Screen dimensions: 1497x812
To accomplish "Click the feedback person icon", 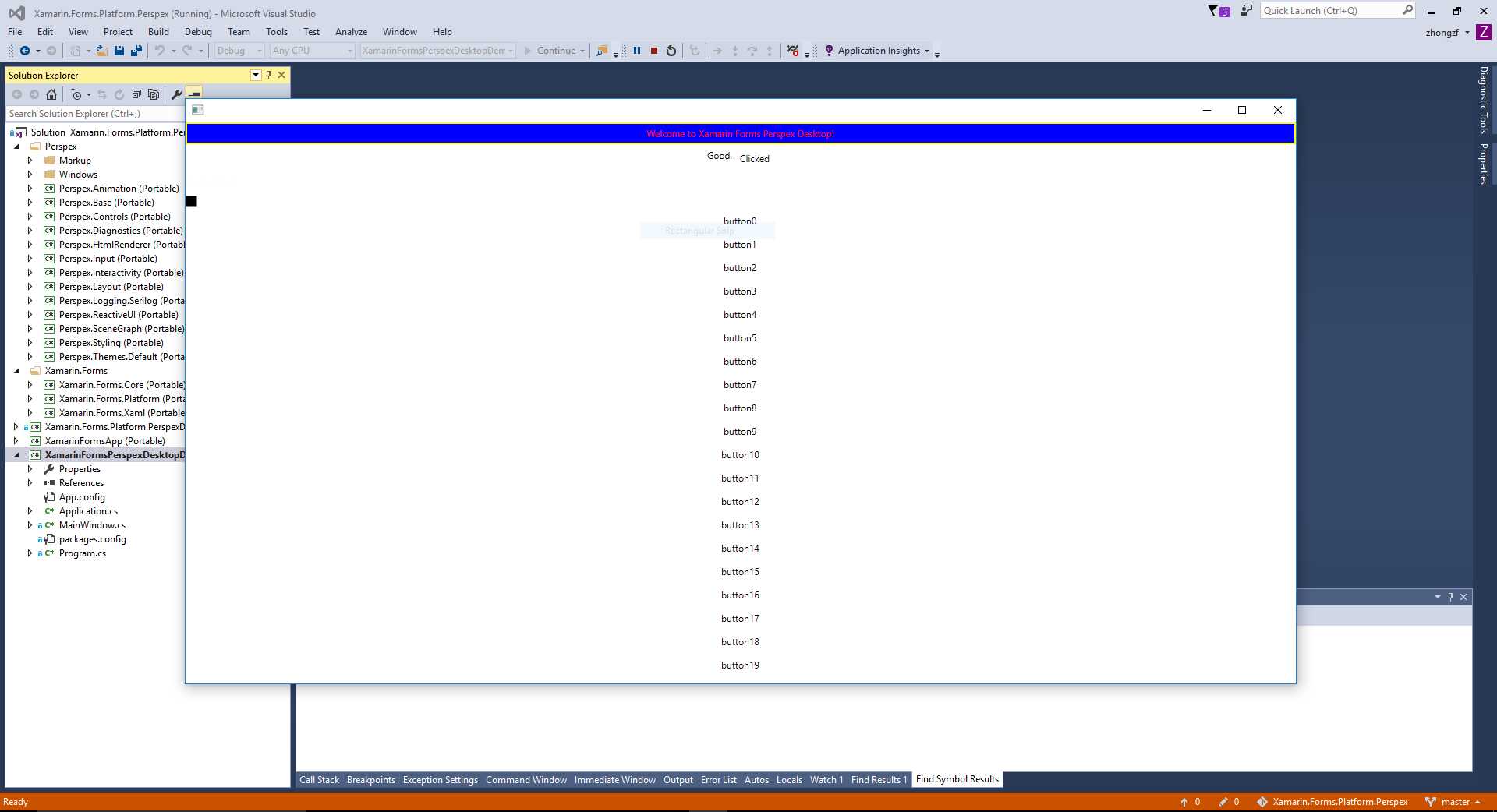I will pyautogui.click(x=1246, y=11).
